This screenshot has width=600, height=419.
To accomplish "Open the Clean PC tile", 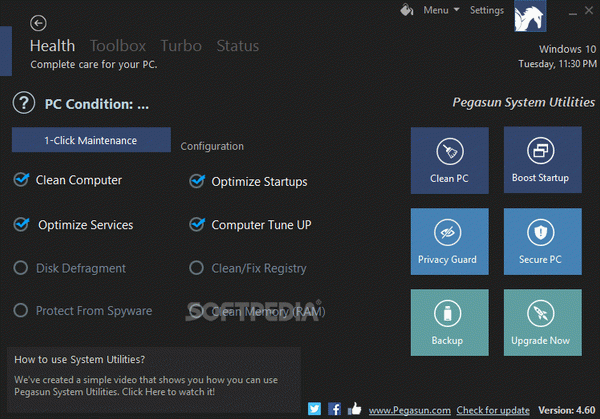I will [x=450, y=161].
